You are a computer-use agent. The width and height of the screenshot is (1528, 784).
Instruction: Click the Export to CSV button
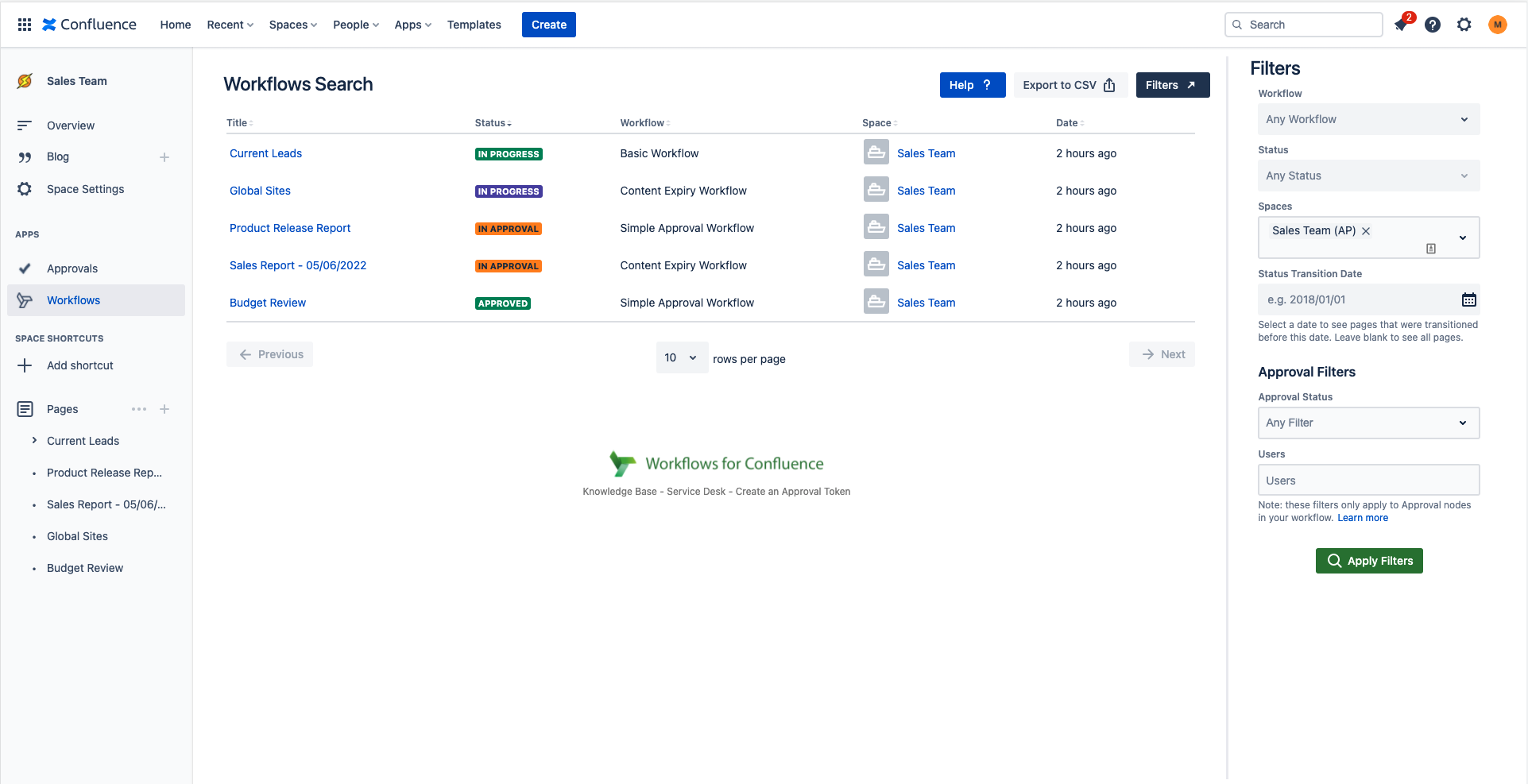click(1070, 85)
